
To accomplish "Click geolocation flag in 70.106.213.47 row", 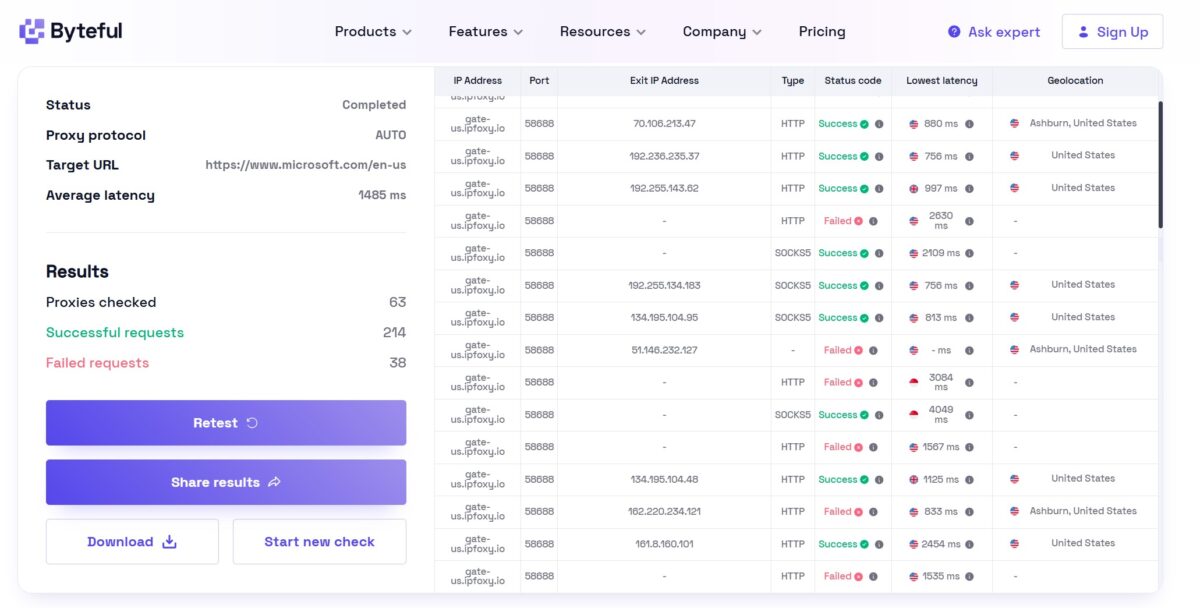I will click(x=1014, y=124).
